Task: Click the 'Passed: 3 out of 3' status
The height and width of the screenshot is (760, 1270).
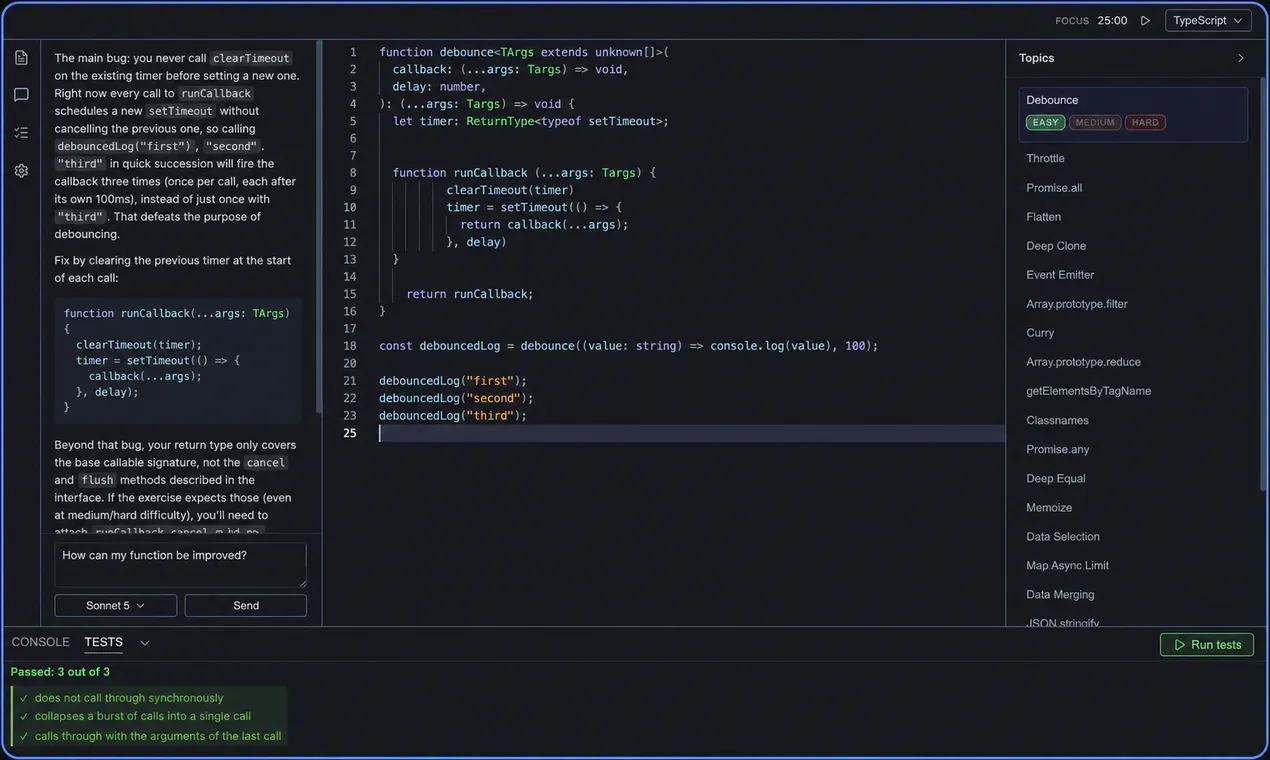Action: point(60,672)
